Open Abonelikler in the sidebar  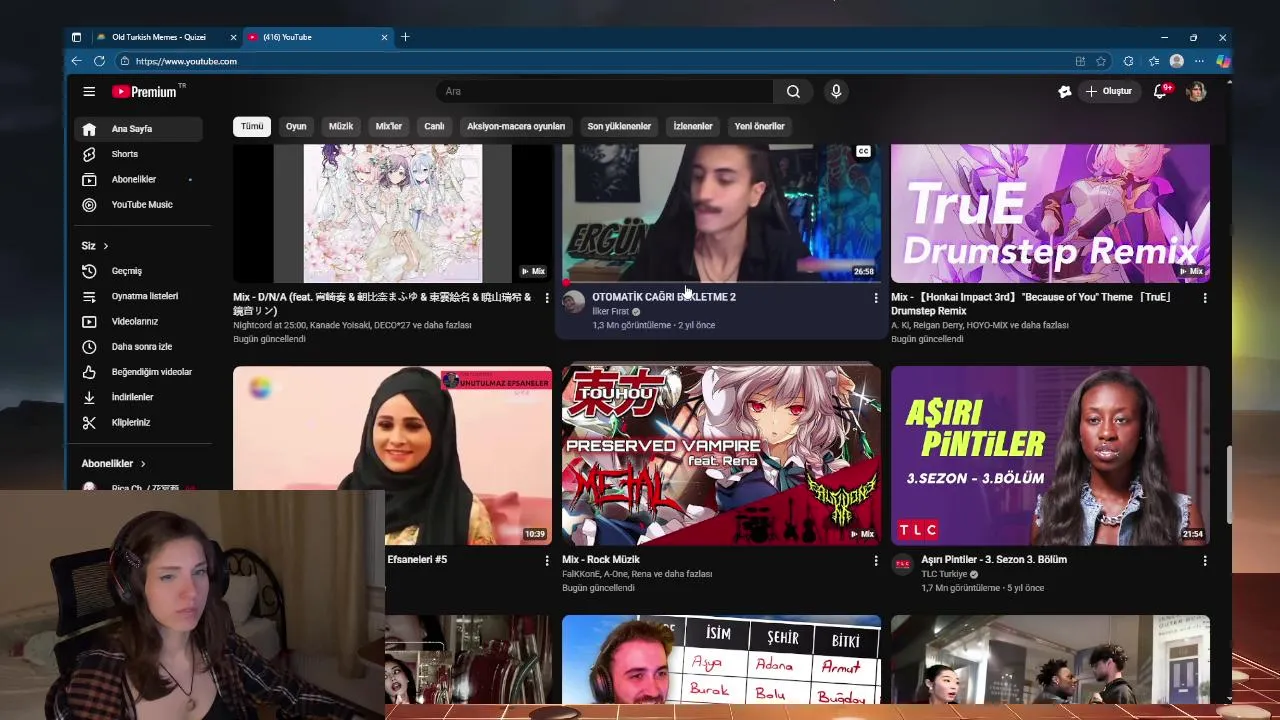pyautogui.click(x=138, y=179)
